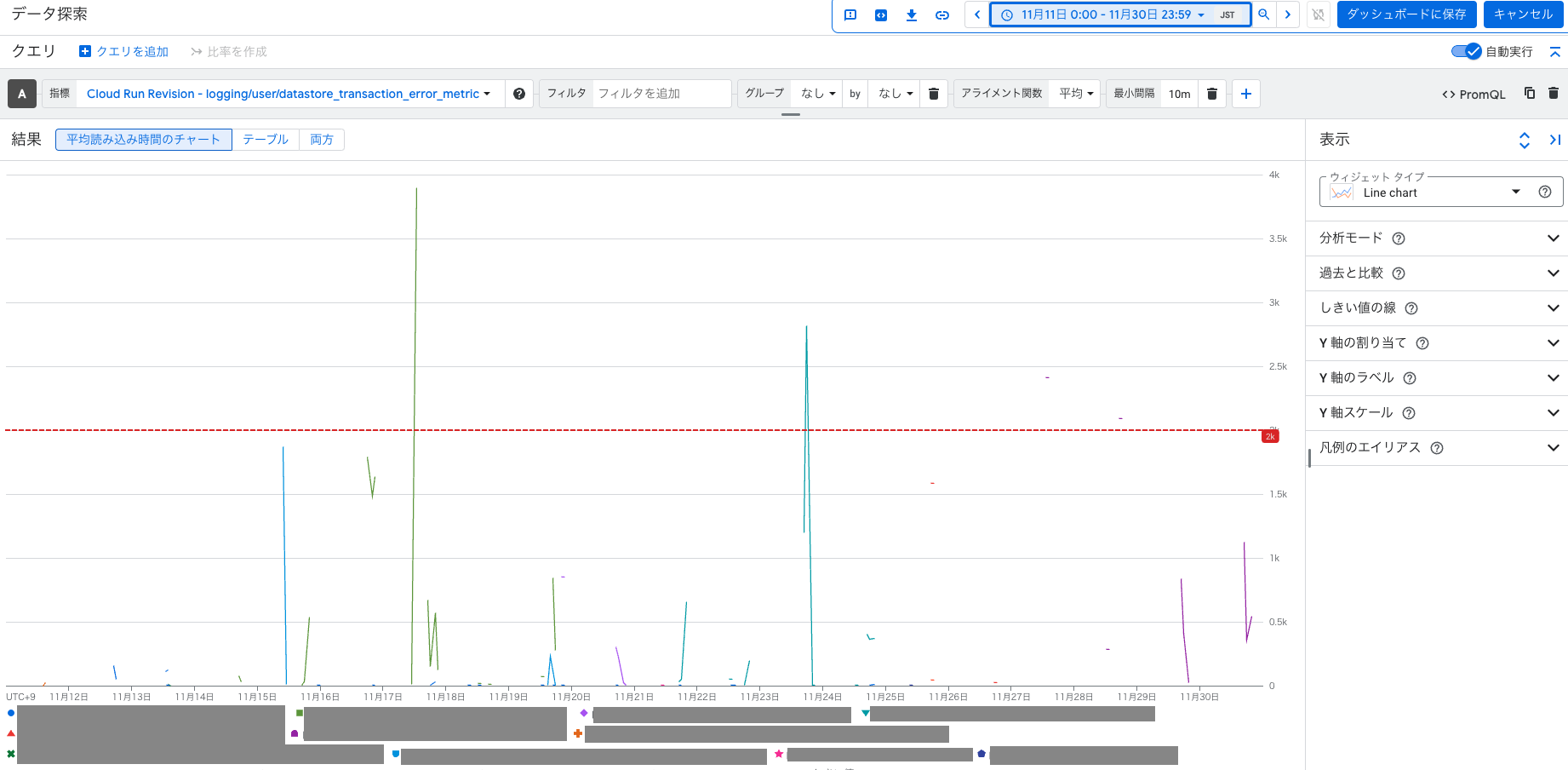Open the code embed icon
Screen dimensions: 1568x770
pyautogui.click(x=881, y=14)
